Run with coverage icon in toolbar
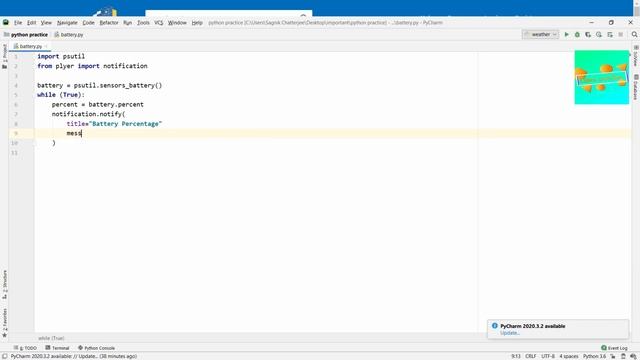Screen dimensions: 640x360 588,35
